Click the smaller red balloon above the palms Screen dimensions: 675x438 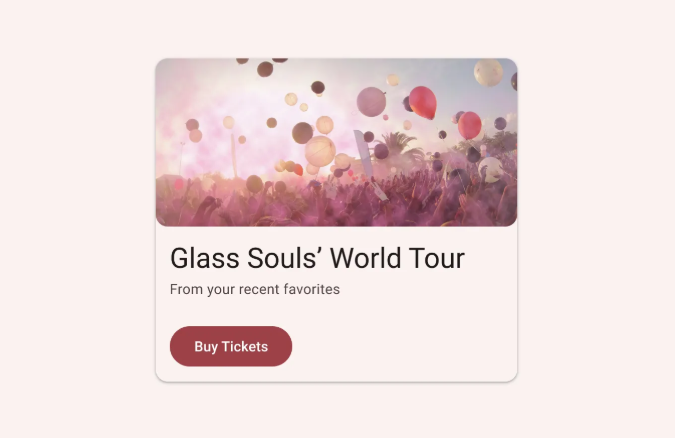point(470,125)
